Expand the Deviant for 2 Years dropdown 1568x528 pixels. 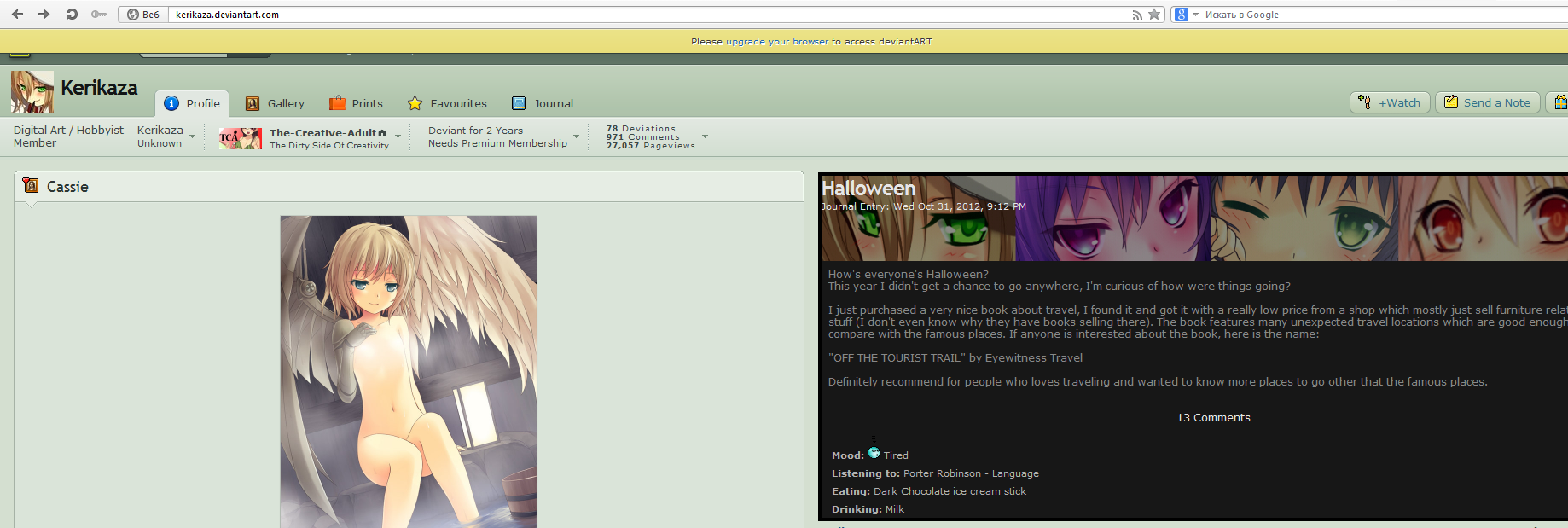[x=576, y=136]
